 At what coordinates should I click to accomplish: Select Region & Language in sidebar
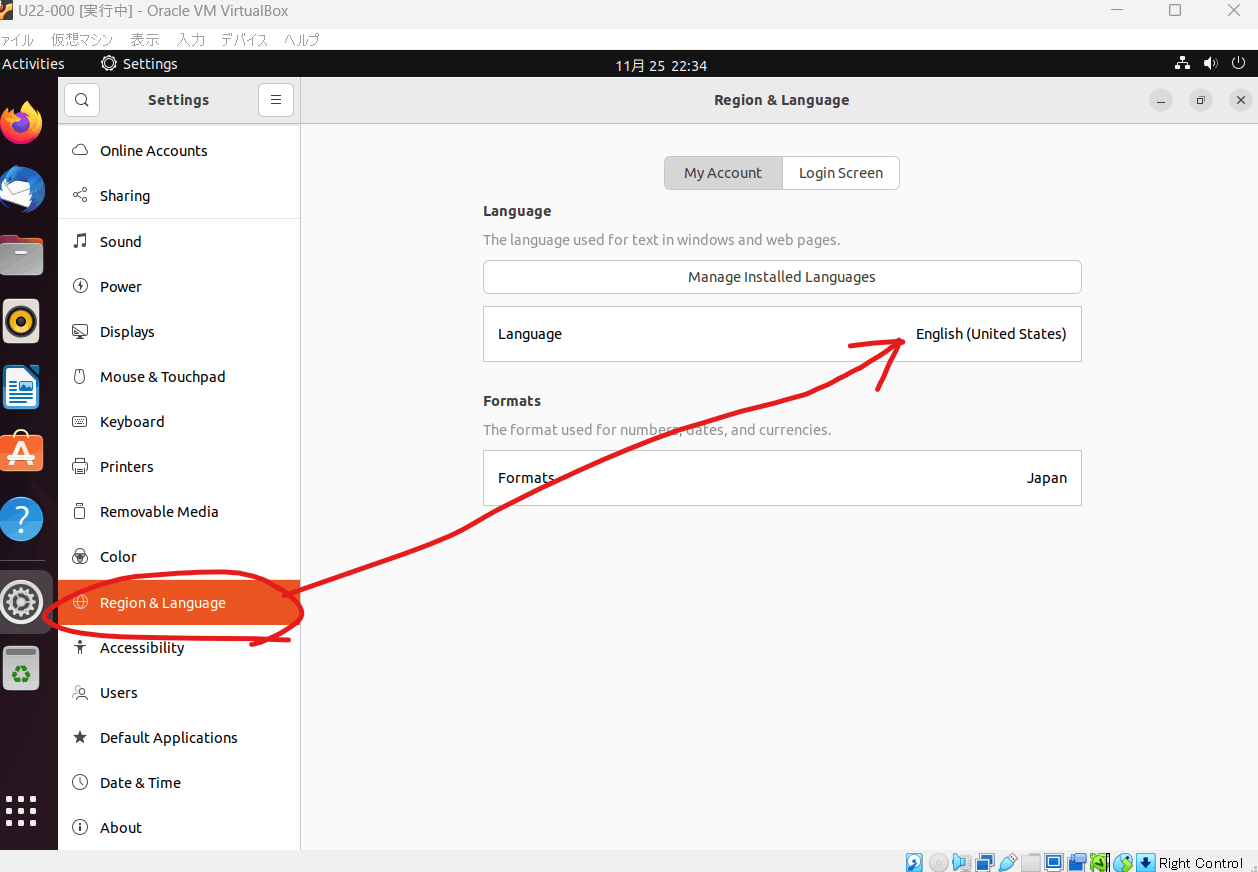pyautogui.click(x=179, y=603)
